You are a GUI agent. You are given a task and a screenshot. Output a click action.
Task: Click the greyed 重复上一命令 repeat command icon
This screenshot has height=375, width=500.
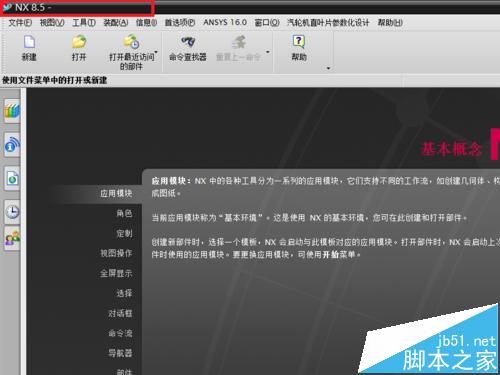pyautogui.click(x=238, y=42)
